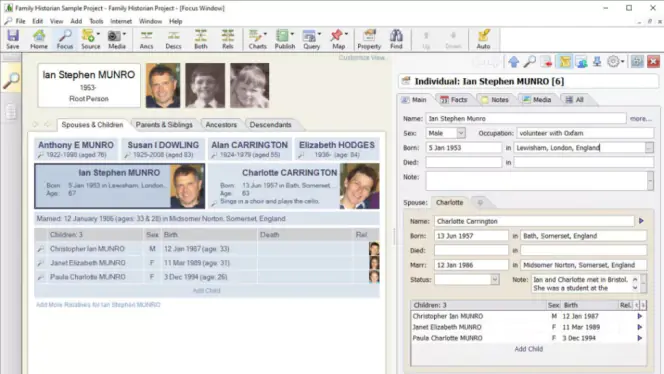Open the Internet menu
This screenshot has height=374, width=664.
[121, 21]
